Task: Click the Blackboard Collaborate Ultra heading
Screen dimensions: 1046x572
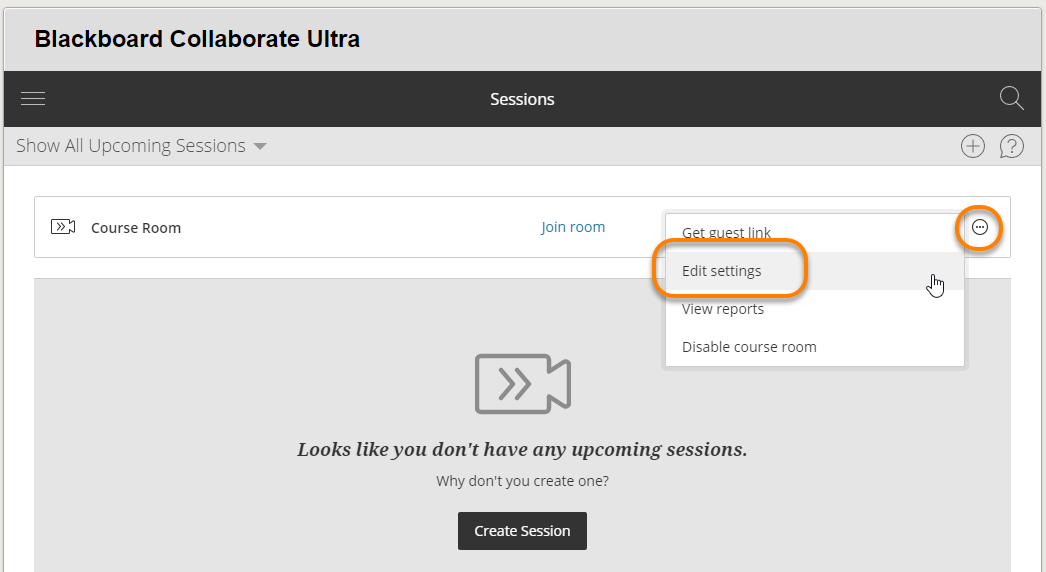Action: 197,39
